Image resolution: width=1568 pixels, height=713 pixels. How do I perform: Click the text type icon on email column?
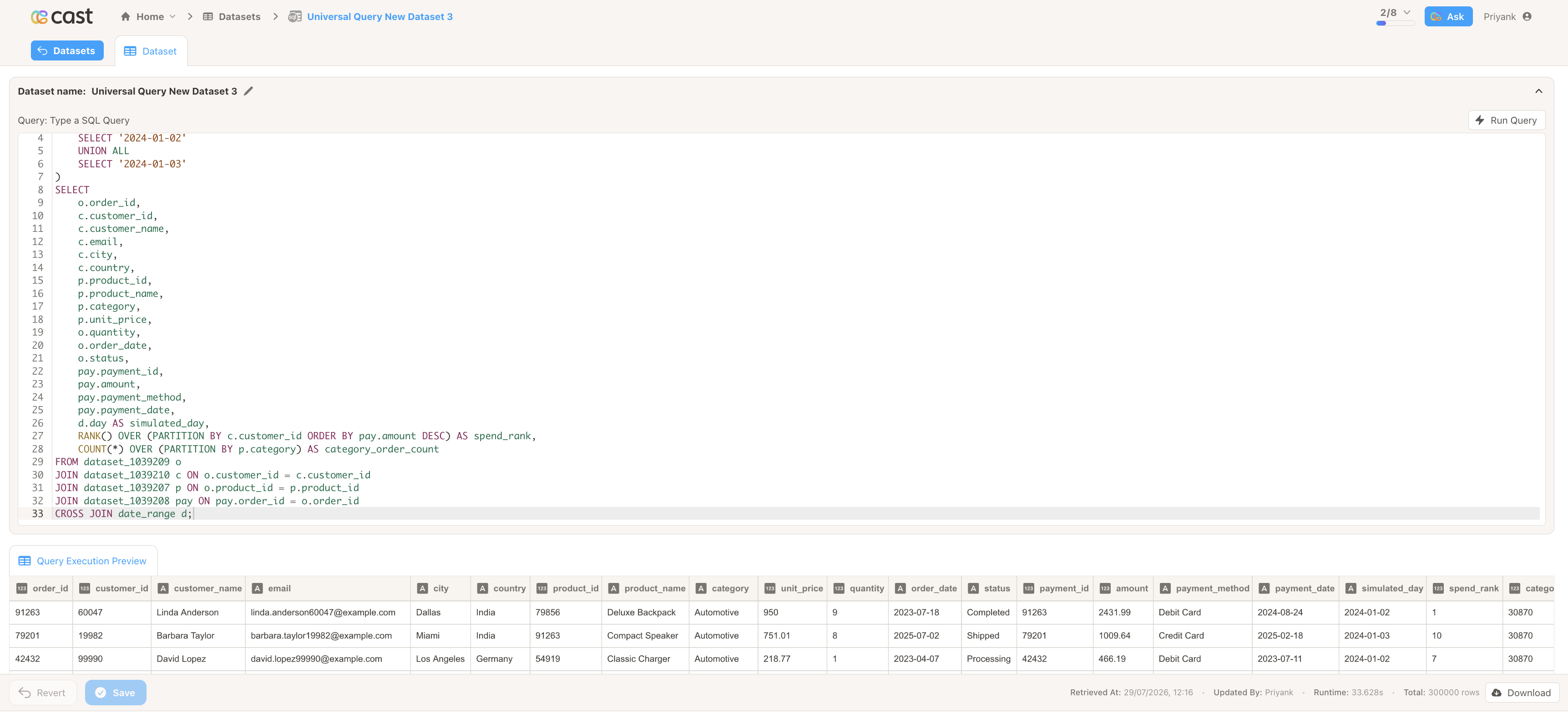pos(258,588)
